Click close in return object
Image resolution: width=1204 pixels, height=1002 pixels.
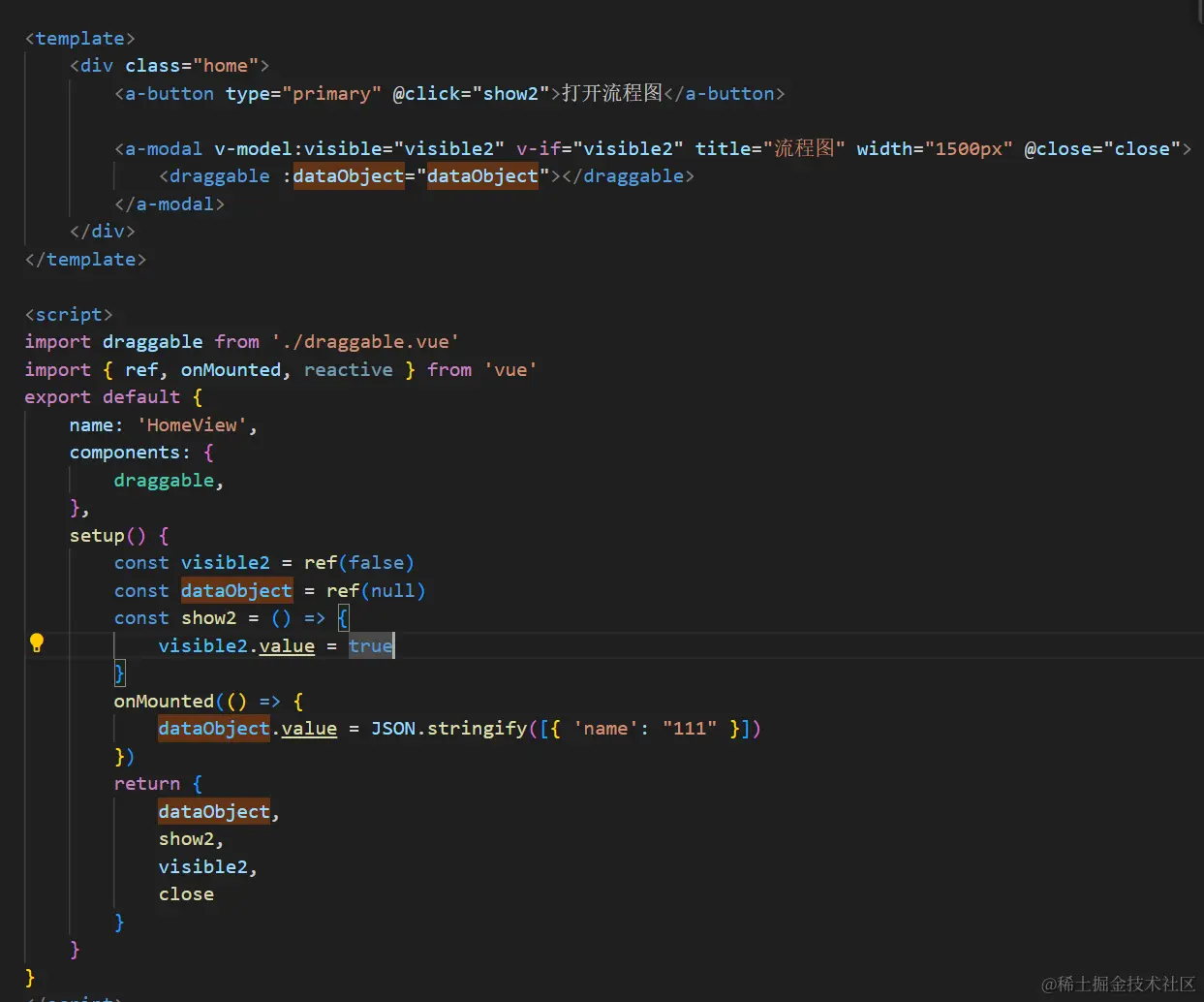pyautogui.click(x=186, y=894)
